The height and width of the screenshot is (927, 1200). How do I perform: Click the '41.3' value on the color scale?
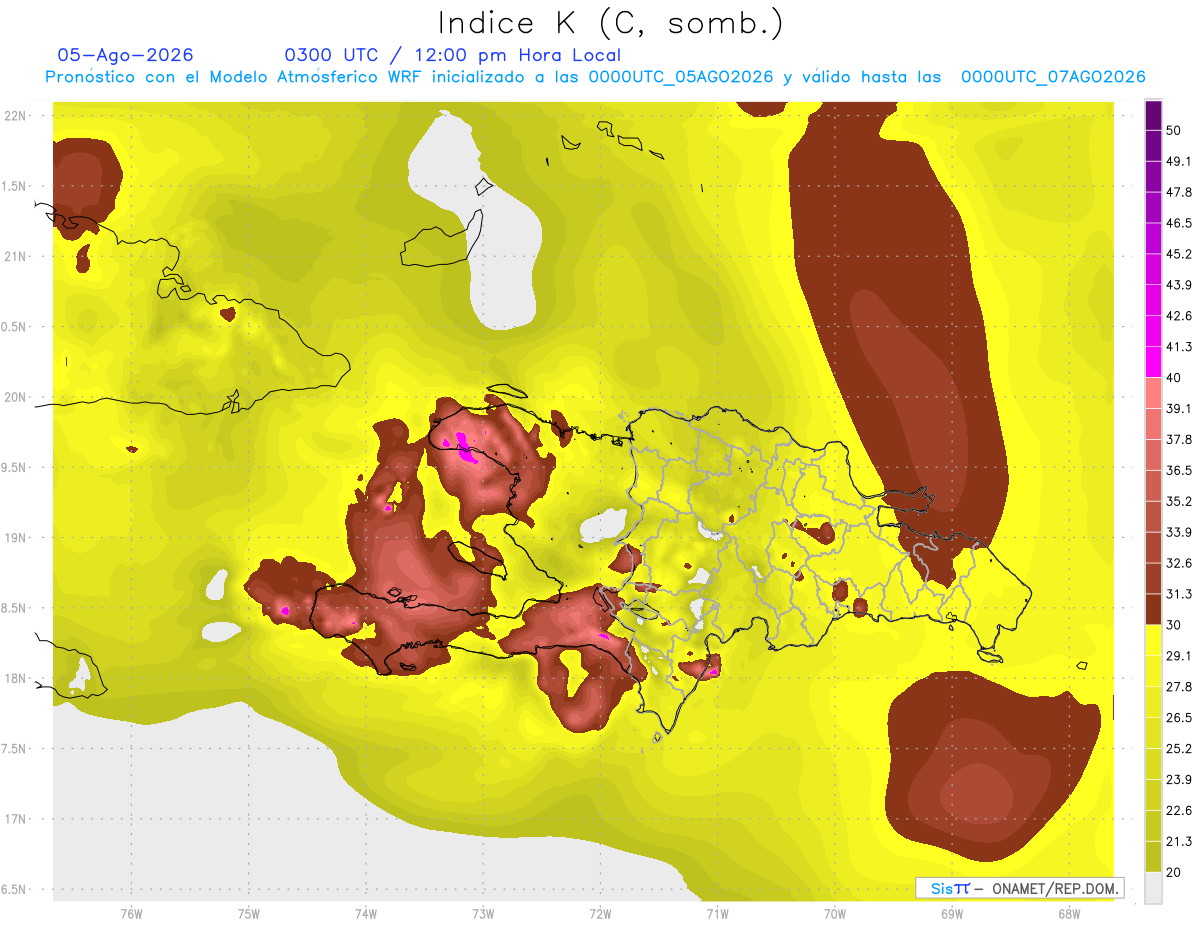(x=1179, y=347)
